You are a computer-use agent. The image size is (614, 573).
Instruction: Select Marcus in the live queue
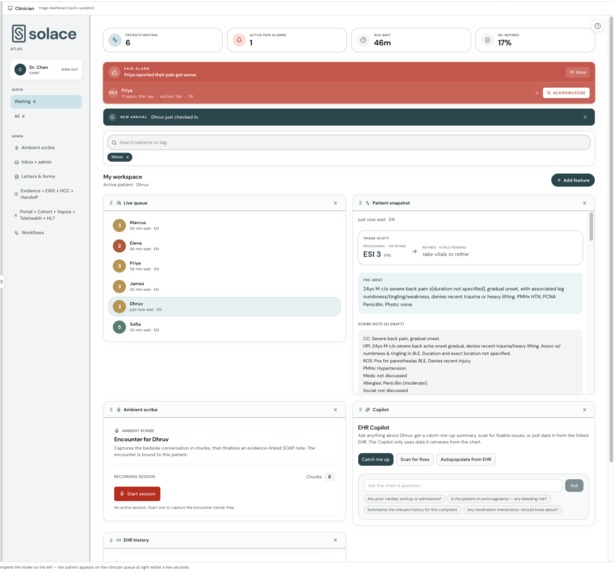click(x=224, y=225)
